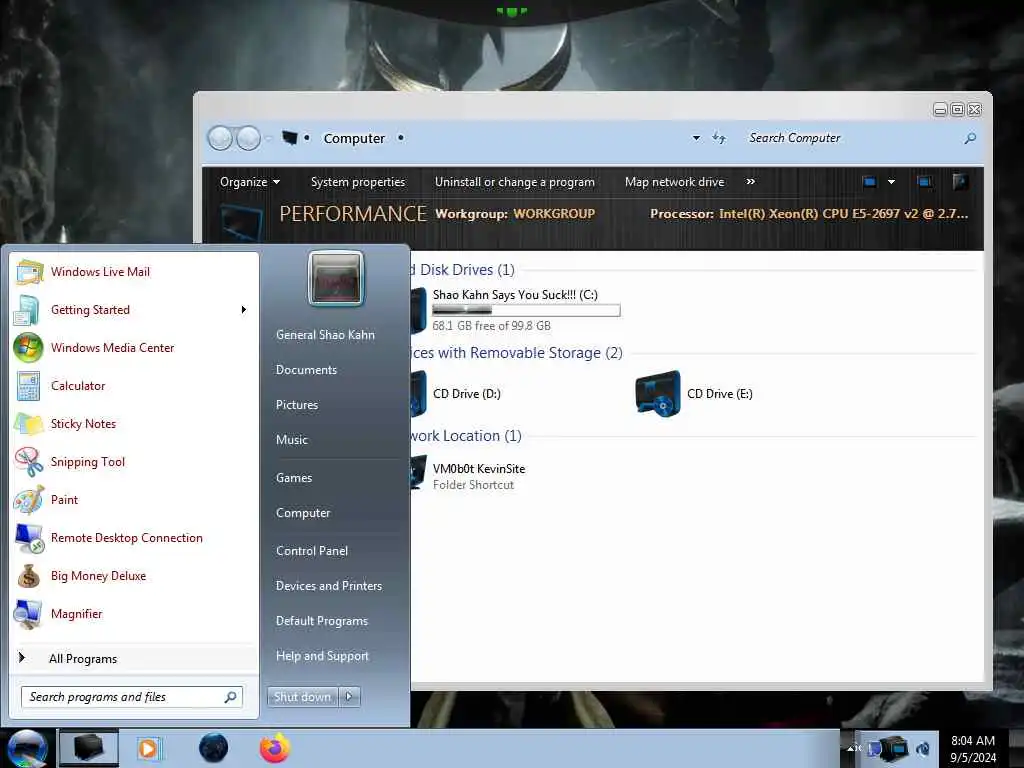Click the Explorer back button
Screen dimensions: 1024x768
pos(220,138)
